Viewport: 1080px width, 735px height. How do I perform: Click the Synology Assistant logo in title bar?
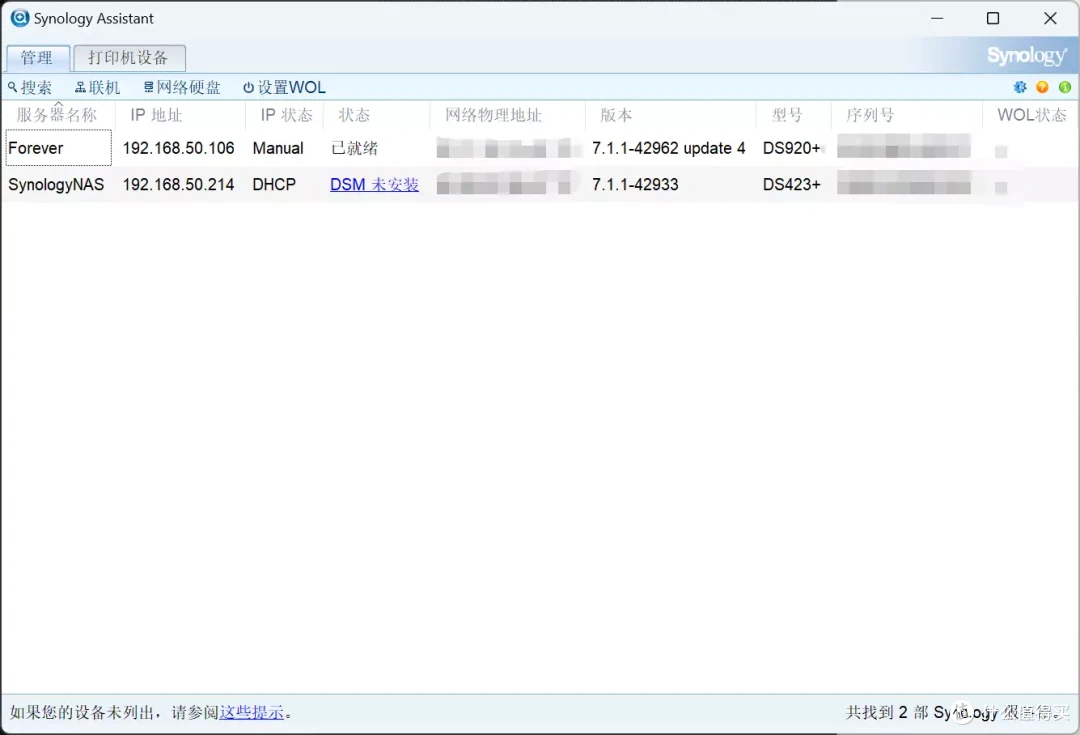coord(20,18)
